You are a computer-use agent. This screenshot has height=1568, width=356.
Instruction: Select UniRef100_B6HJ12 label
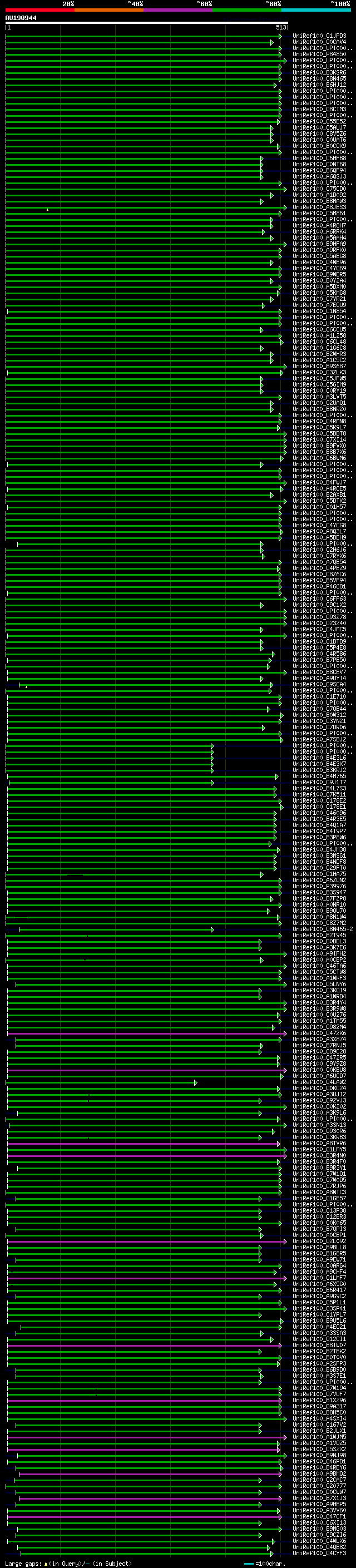319,85
